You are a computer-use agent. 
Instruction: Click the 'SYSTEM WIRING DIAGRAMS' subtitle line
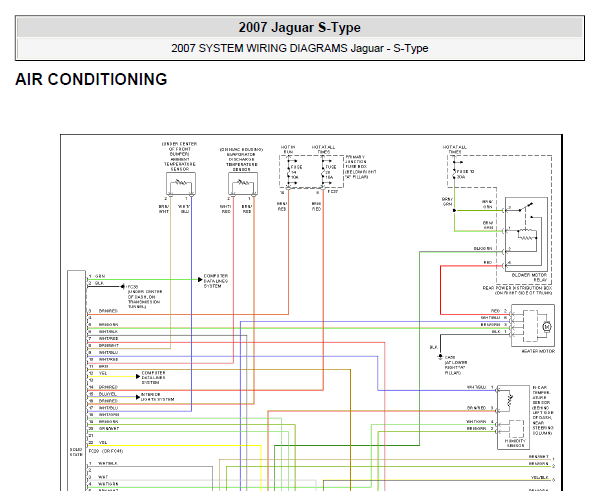[300, 48]
